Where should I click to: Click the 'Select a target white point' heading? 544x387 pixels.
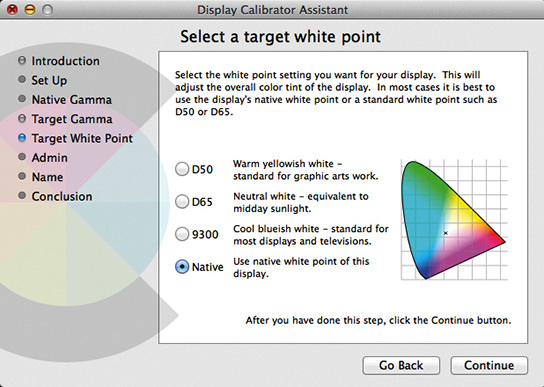(280, 37)
